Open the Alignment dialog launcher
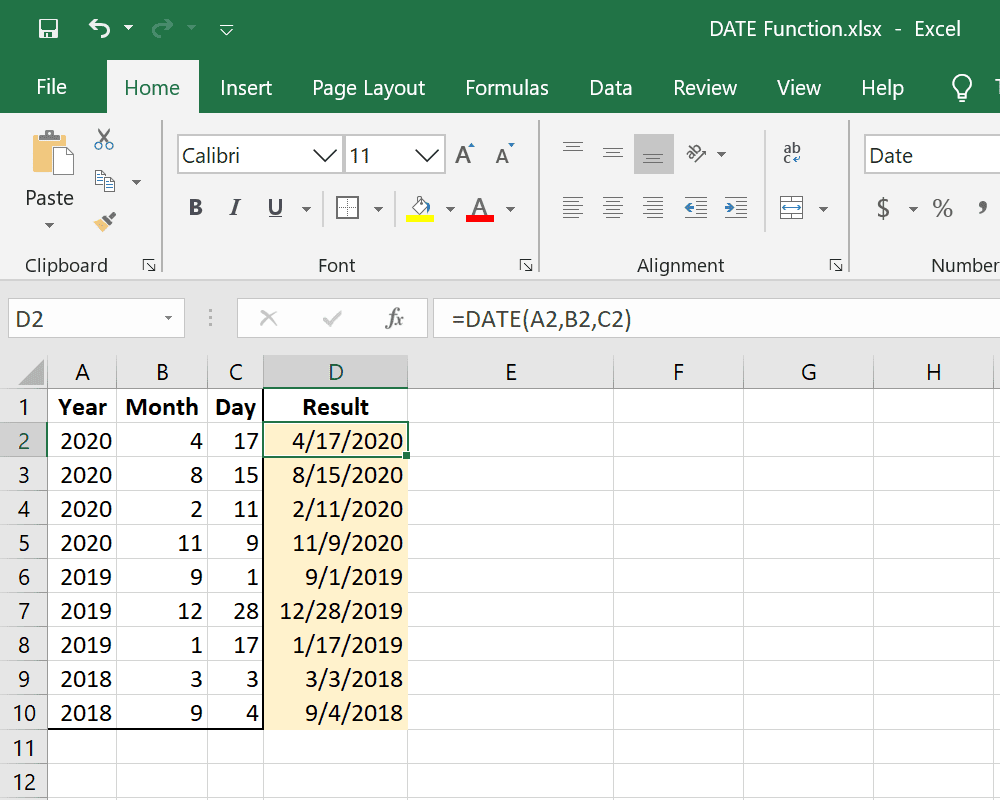Screen dimensions: 1000x800 point(836,265)
